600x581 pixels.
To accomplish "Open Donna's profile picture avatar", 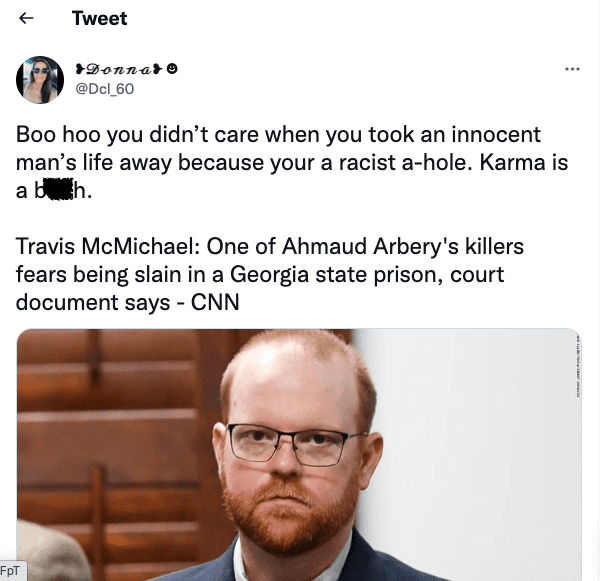I will coord(40,80).
